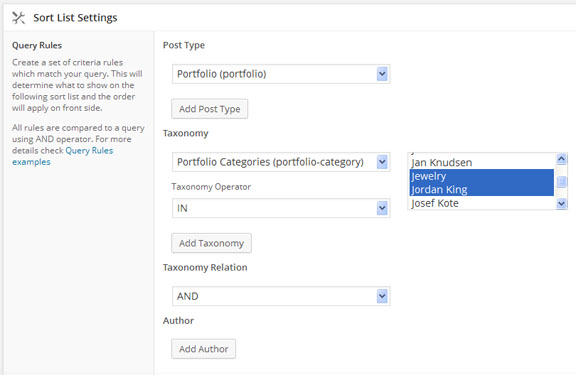Click the Post Type label
576x375 pixels.
point(184,45)
